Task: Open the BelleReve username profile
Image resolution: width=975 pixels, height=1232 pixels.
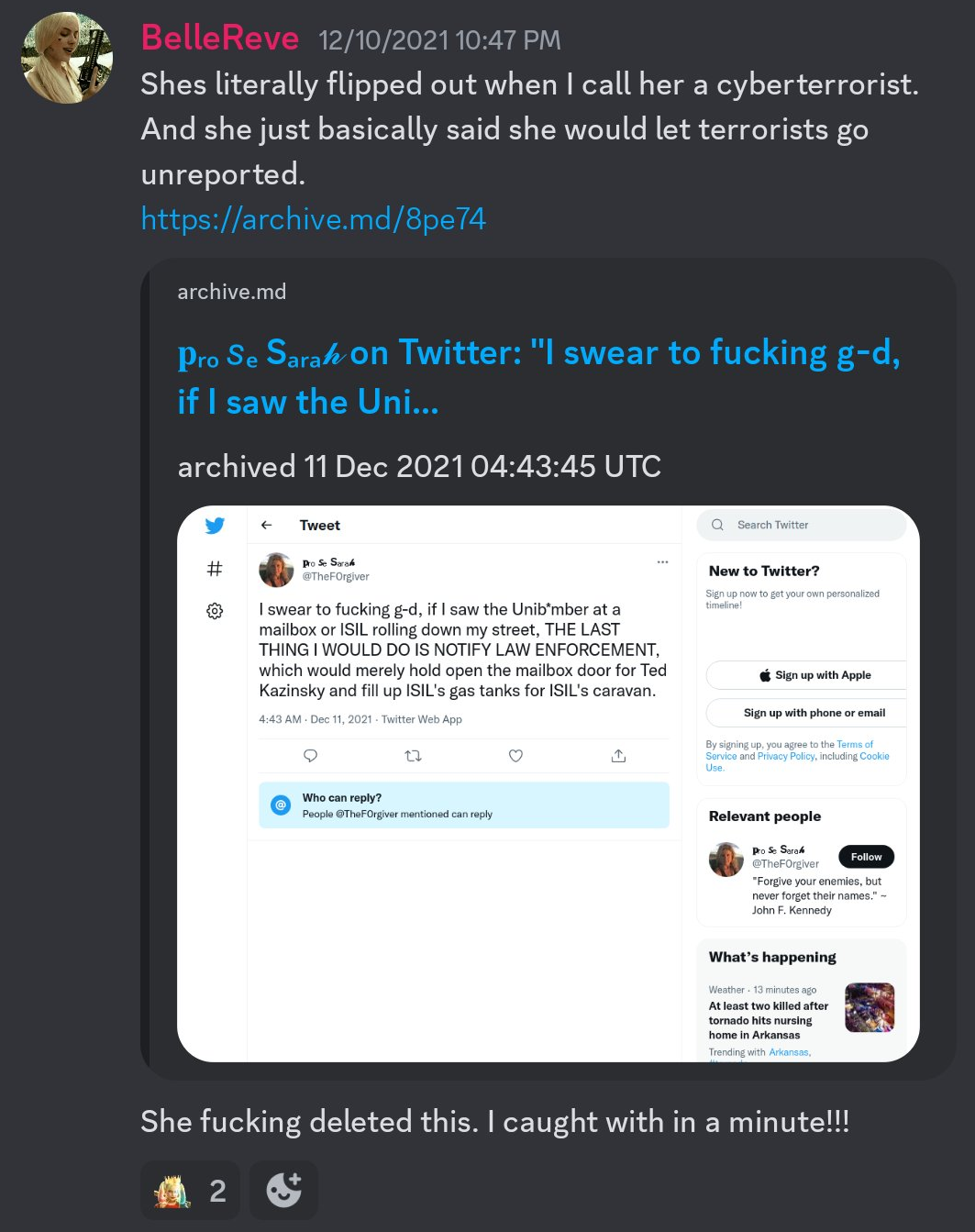Action: click(x=220, y=39)
